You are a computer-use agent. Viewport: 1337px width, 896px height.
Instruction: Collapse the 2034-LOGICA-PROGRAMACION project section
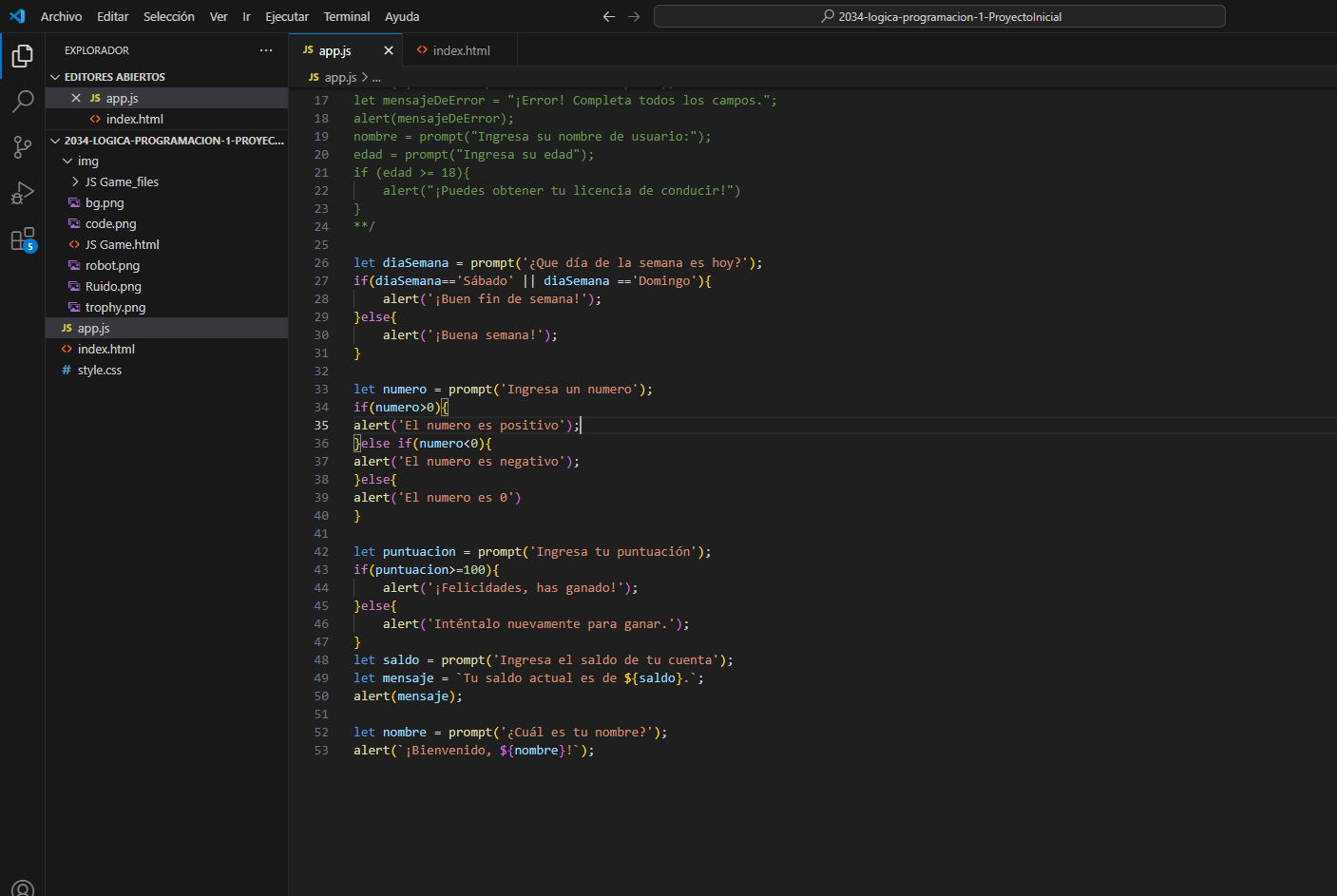pyautogui.click(x=55, y=141)
